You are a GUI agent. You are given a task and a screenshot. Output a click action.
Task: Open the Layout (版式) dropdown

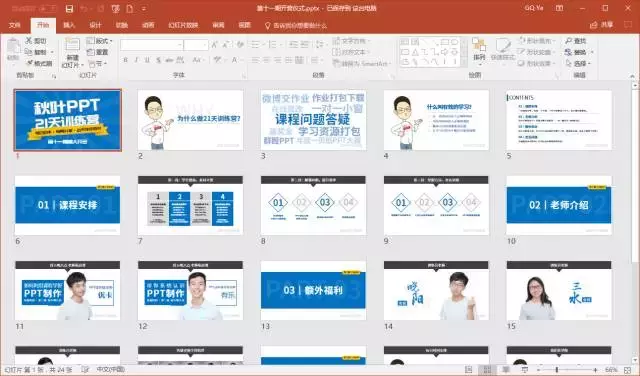[x=100, y=41]
